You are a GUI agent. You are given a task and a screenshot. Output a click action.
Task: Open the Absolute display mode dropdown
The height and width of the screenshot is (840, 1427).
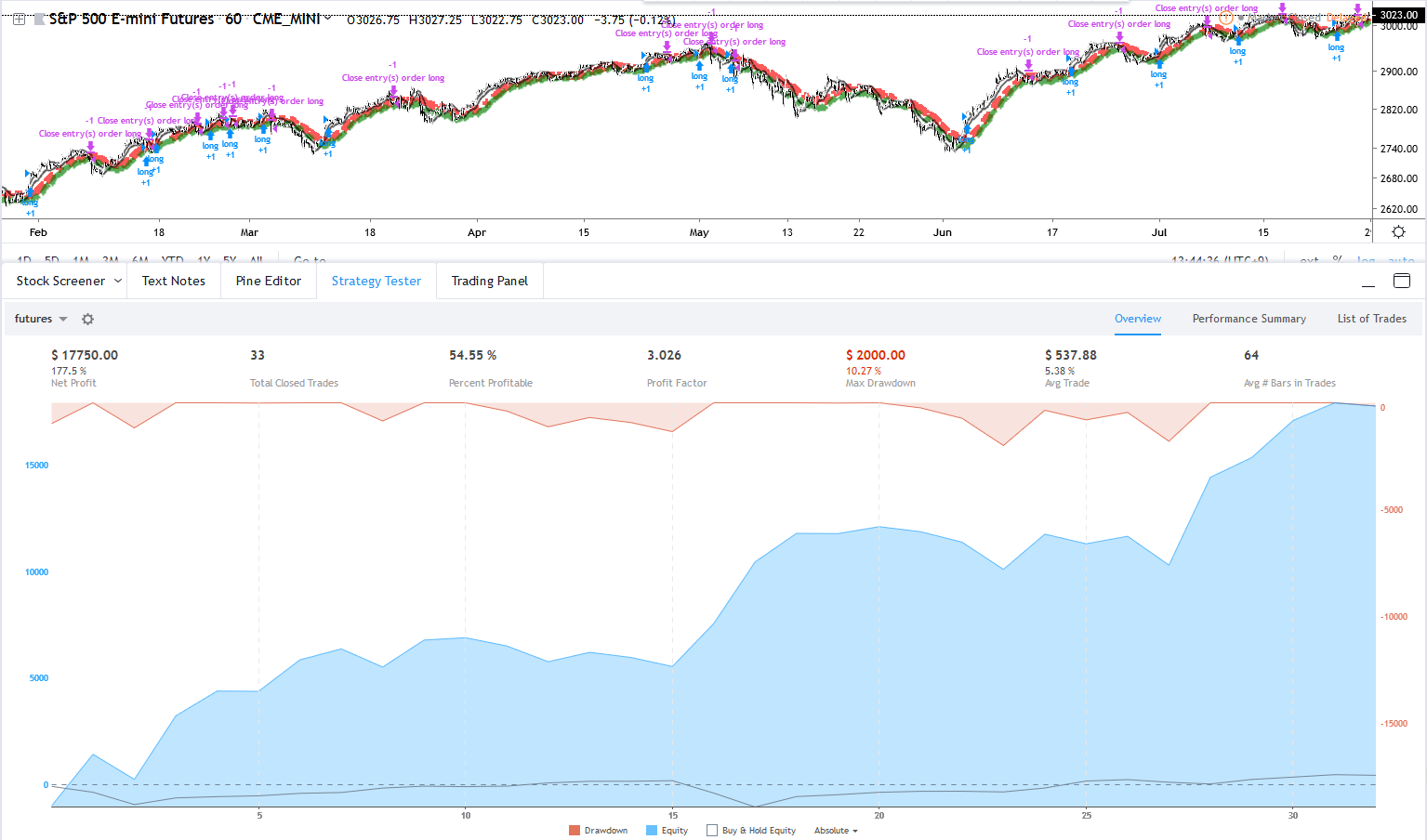coord(836,831)
